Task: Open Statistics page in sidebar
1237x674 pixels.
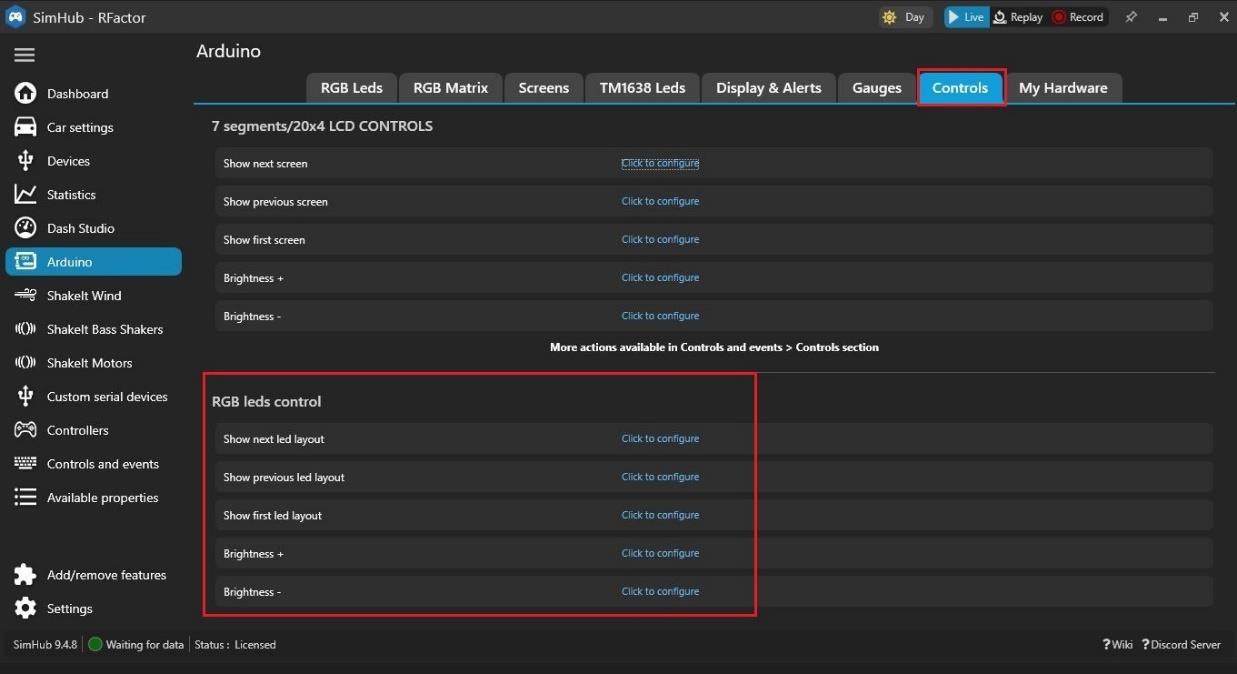Action: pyautogui.click(x=71, y=195)
